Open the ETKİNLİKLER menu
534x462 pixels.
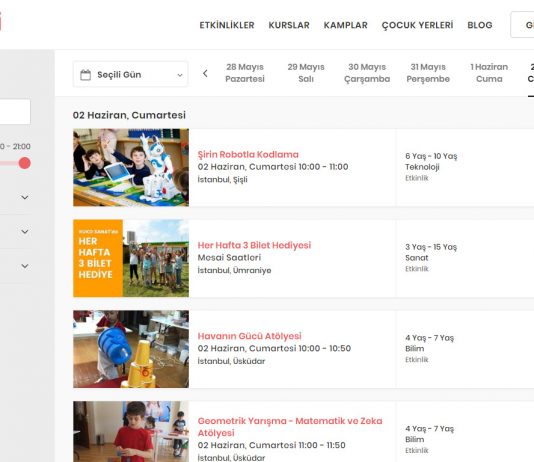(227, 25)
